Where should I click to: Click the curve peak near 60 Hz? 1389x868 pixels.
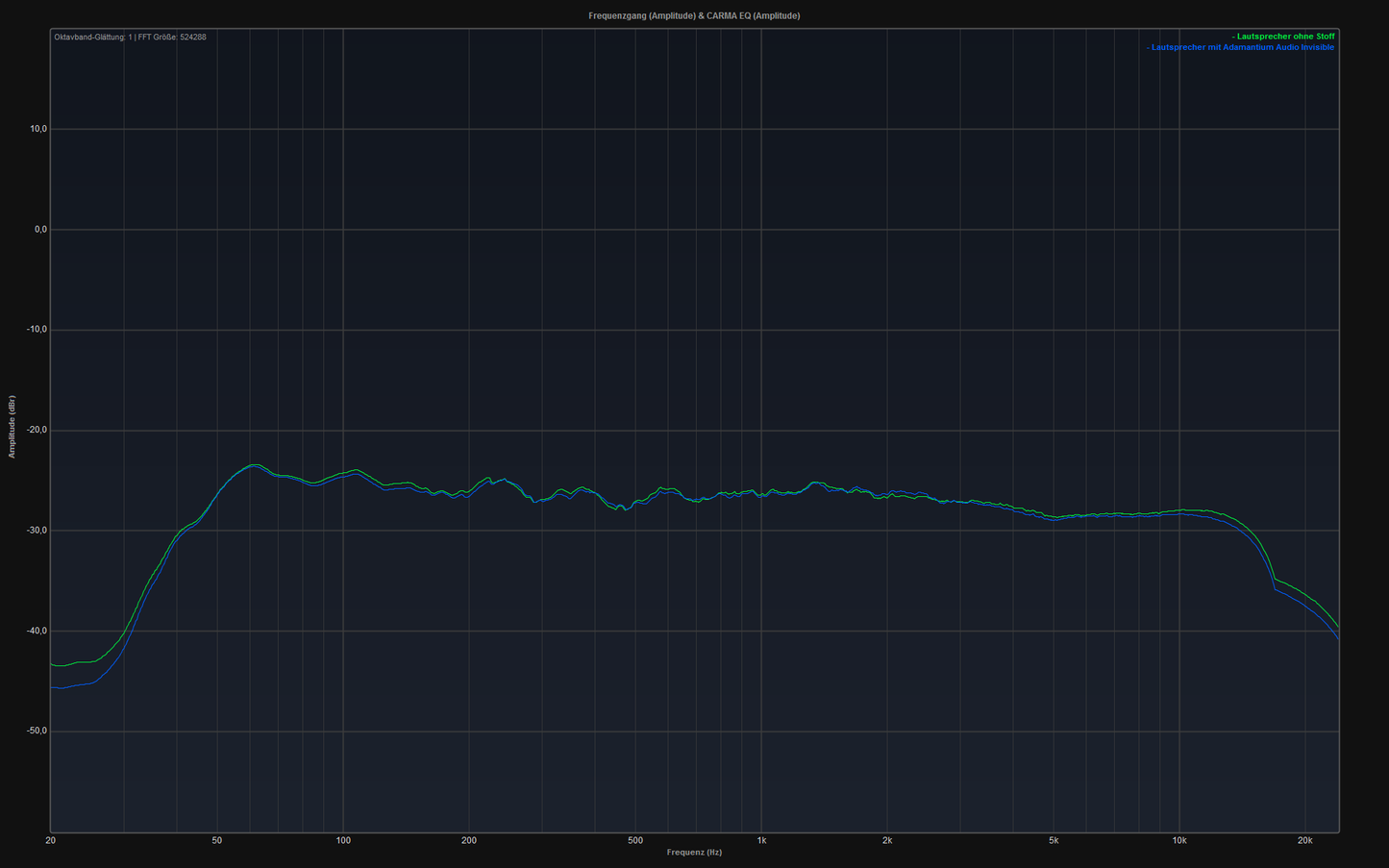point(254,465)
